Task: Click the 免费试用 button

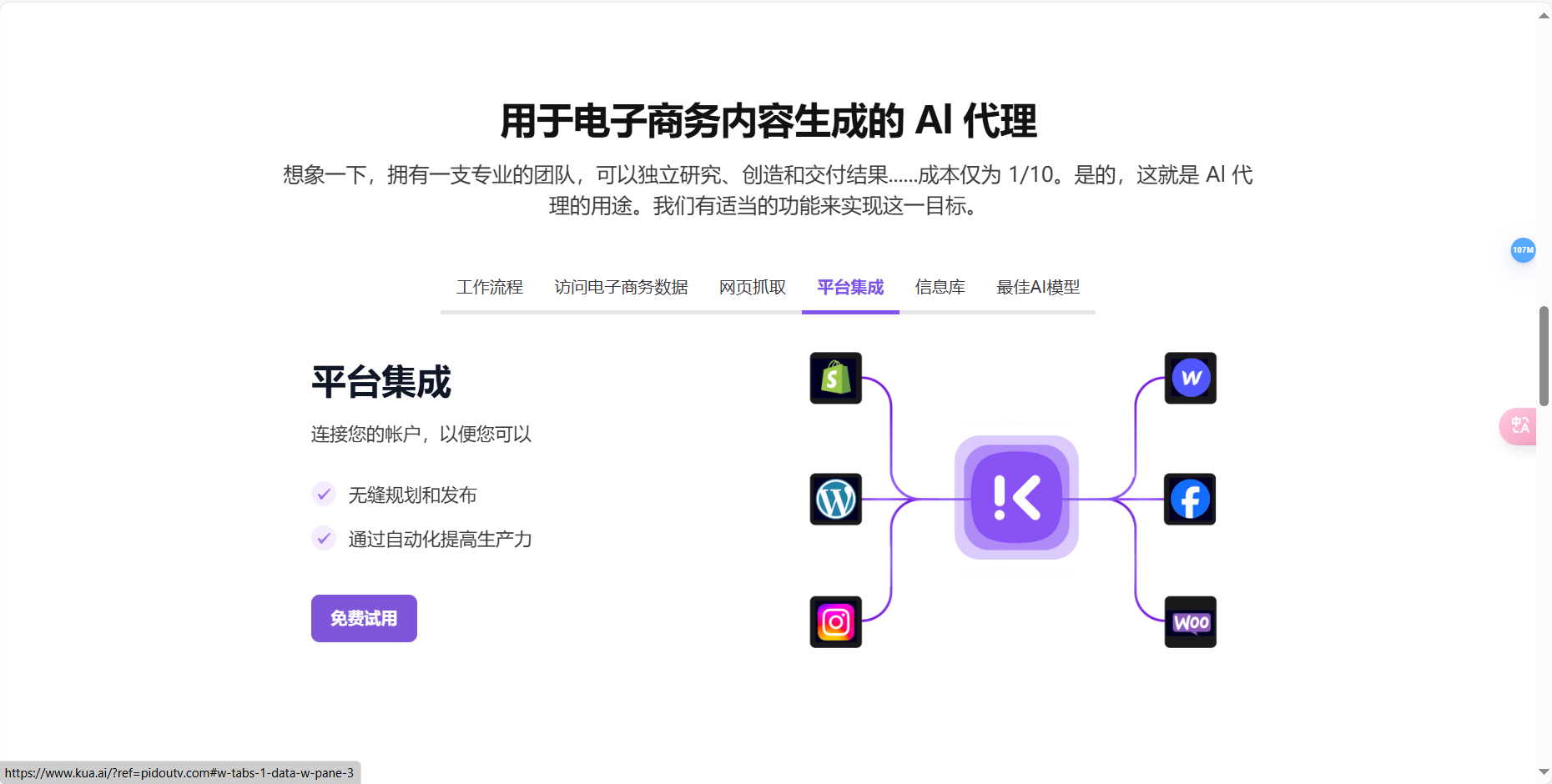Action: click(364, 618)
